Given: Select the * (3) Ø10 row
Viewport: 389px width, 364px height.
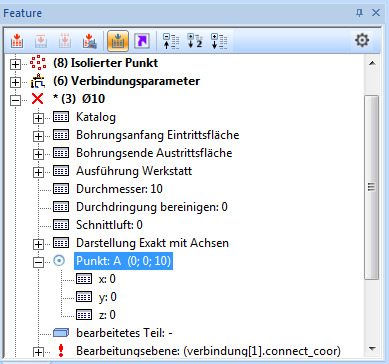Looking at the screenshot, I should pos(79,99).
